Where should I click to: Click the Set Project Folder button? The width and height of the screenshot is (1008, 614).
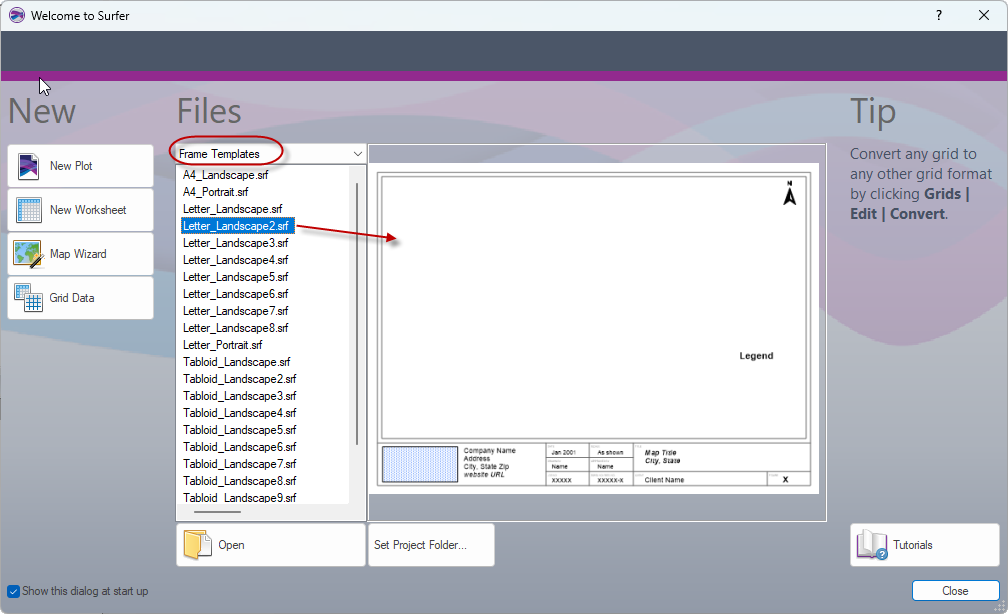[x=431, y=545]
